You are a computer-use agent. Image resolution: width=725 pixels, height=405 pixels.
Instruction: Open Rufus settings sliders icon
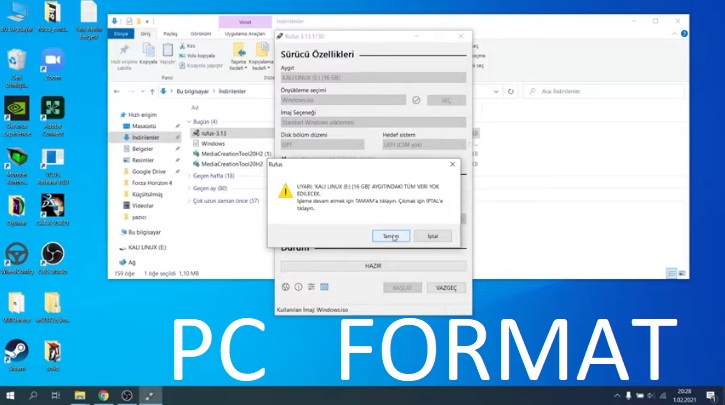311,287
